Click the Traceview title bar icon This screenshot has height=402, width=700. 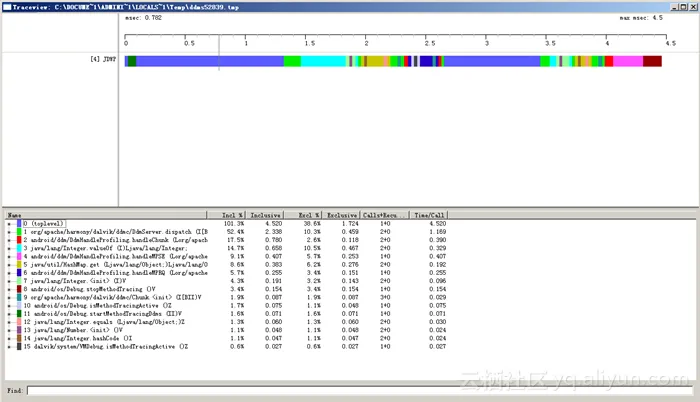tap(6, 5)
